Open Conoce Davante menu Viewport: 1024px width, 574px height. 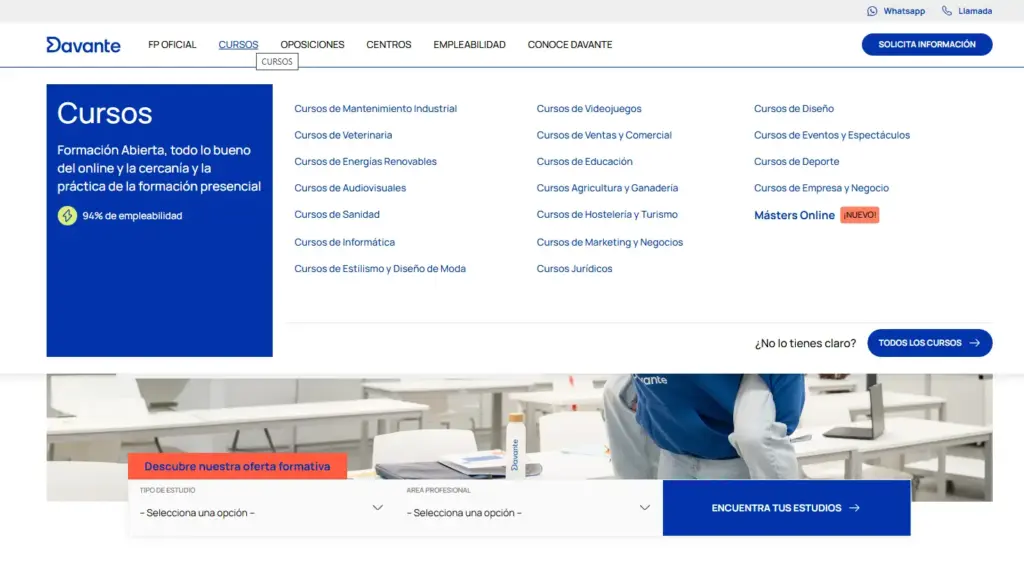570,44
